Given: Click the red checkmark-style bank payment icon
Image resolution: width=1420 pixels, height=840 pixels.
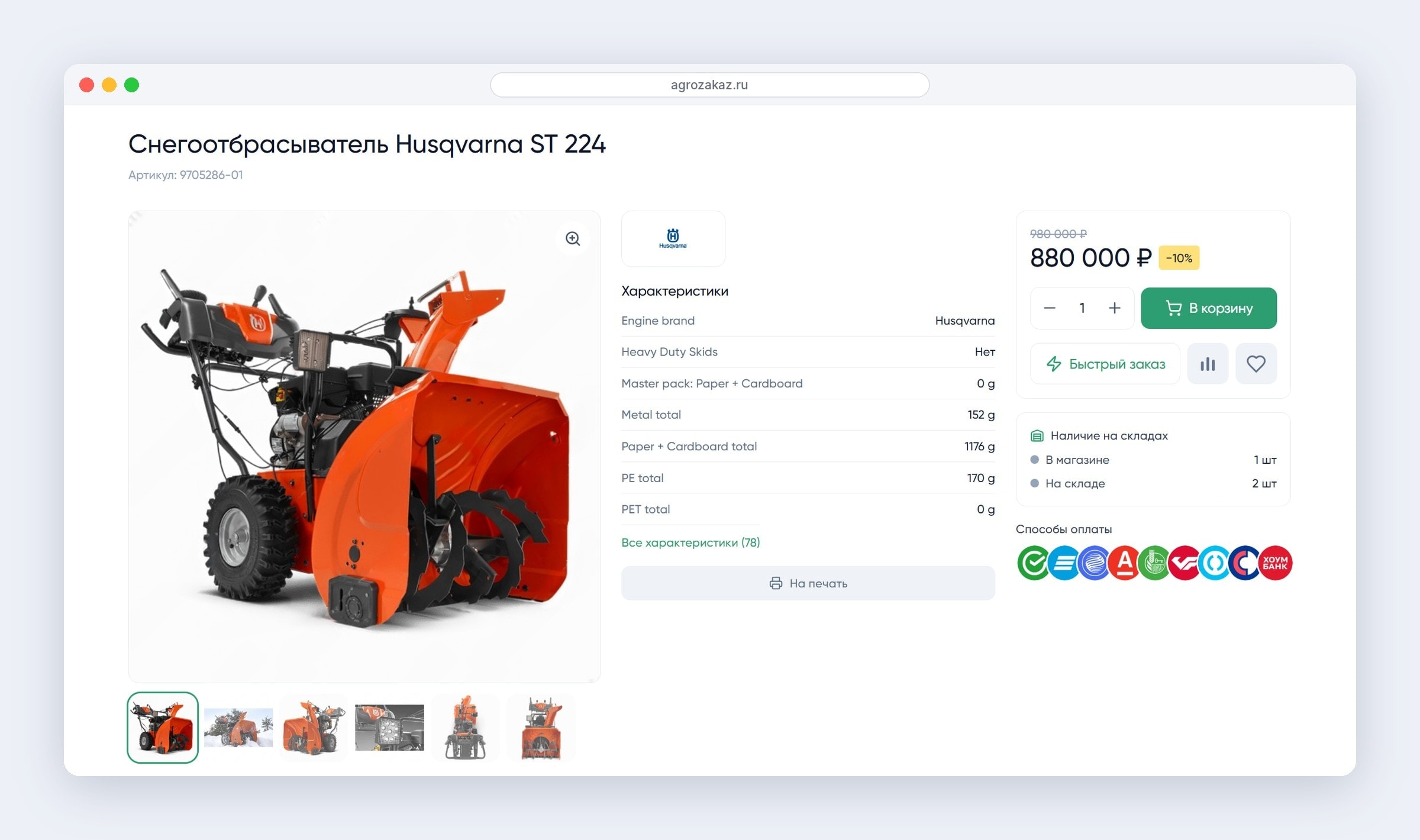Looking at the screenshot, I should coord(1185,563).
